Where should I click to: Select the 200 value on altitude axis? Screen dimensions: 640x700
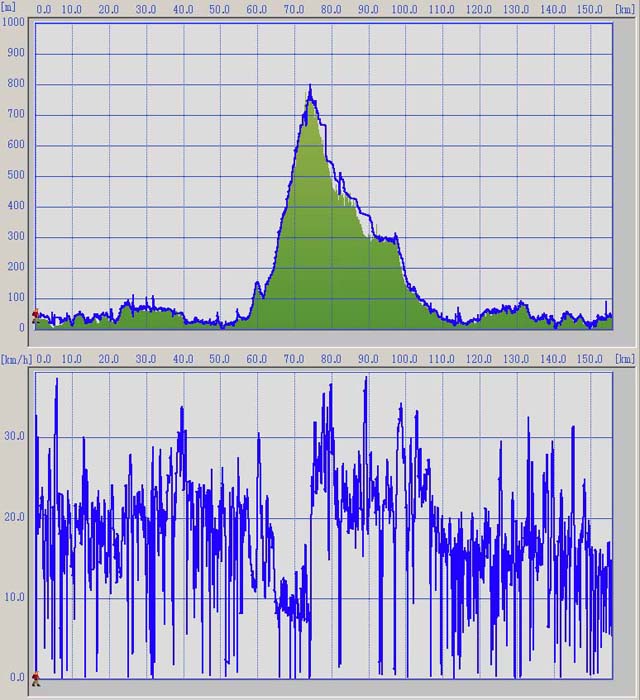point(16,267)
